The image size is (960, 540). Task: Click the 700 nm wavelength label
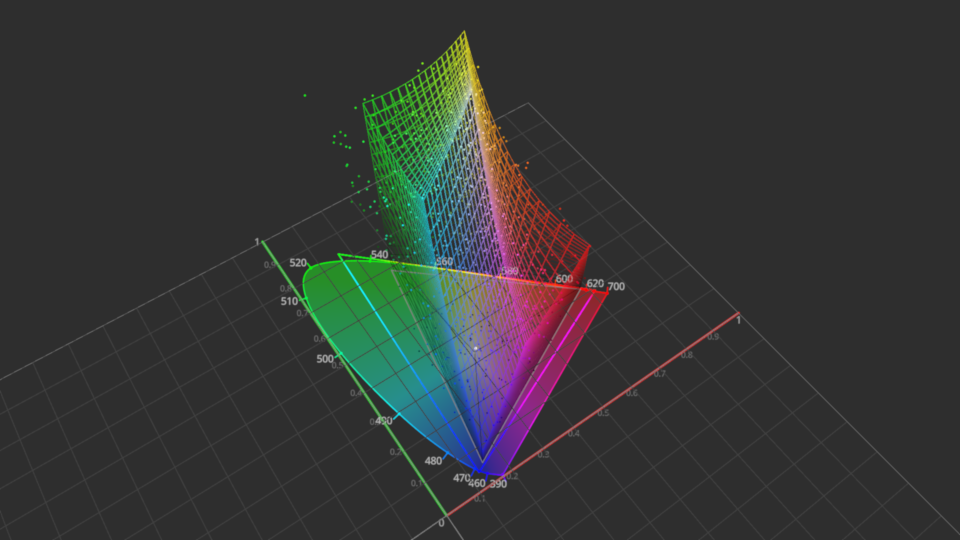616,287
